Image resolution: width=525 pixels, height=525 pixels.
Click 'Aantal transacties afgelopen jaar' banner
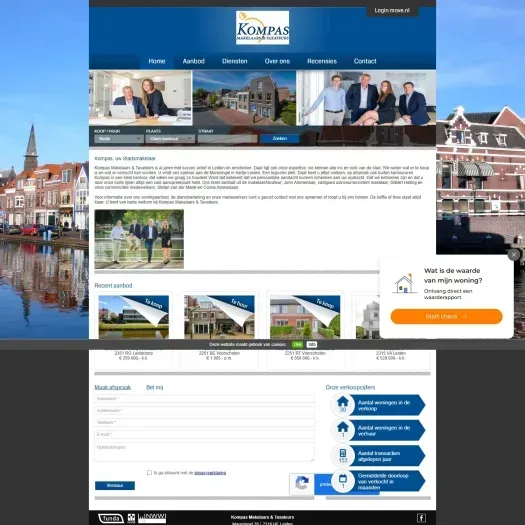[x=378, y=456]
